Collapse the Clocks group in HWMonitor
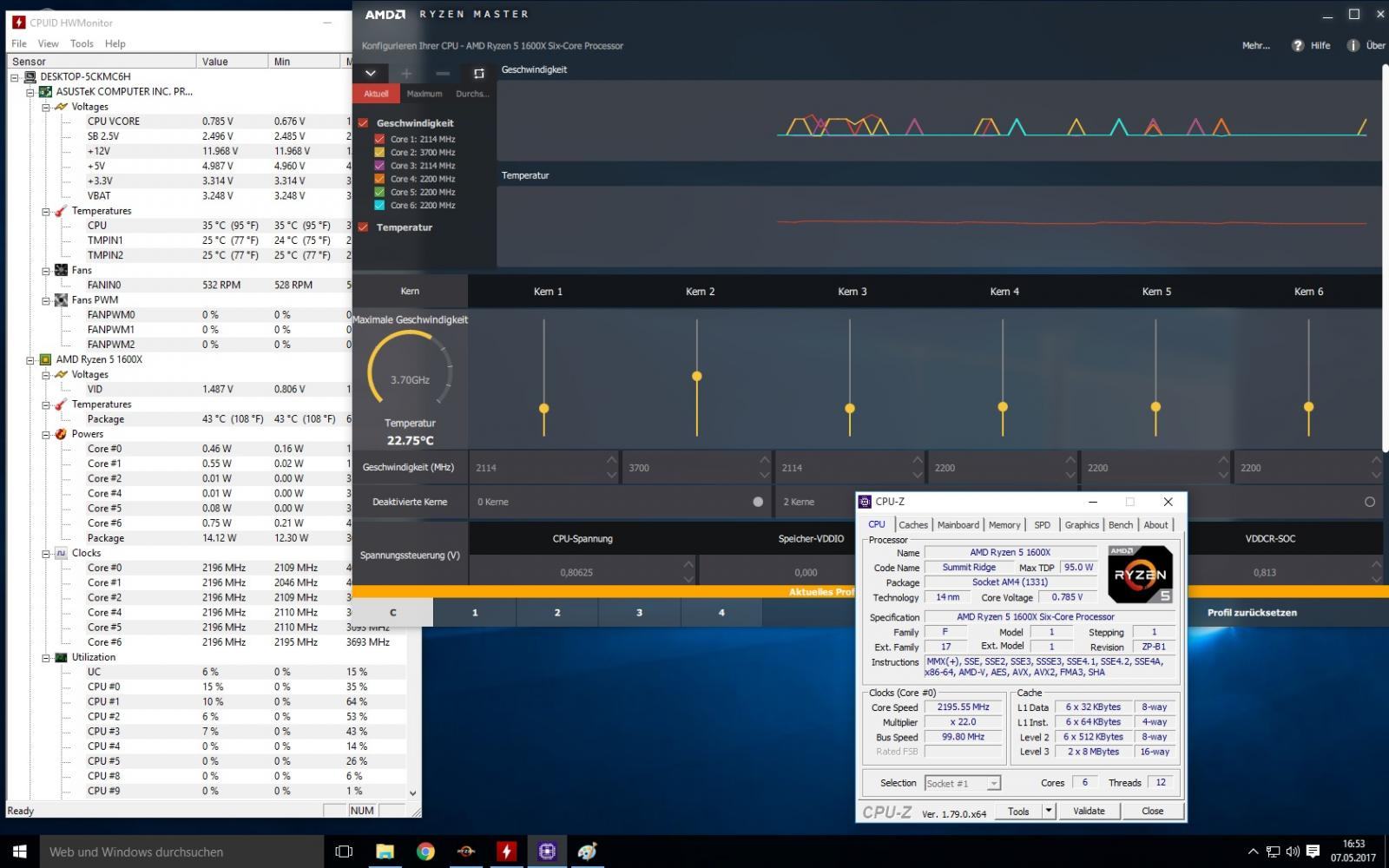The image size is (1389, 868). coord(46,553)
